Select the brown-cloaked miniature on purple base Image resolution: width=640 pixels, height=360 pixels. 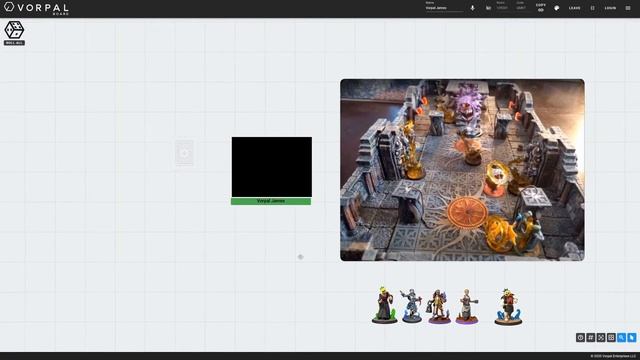pos(439,307)
